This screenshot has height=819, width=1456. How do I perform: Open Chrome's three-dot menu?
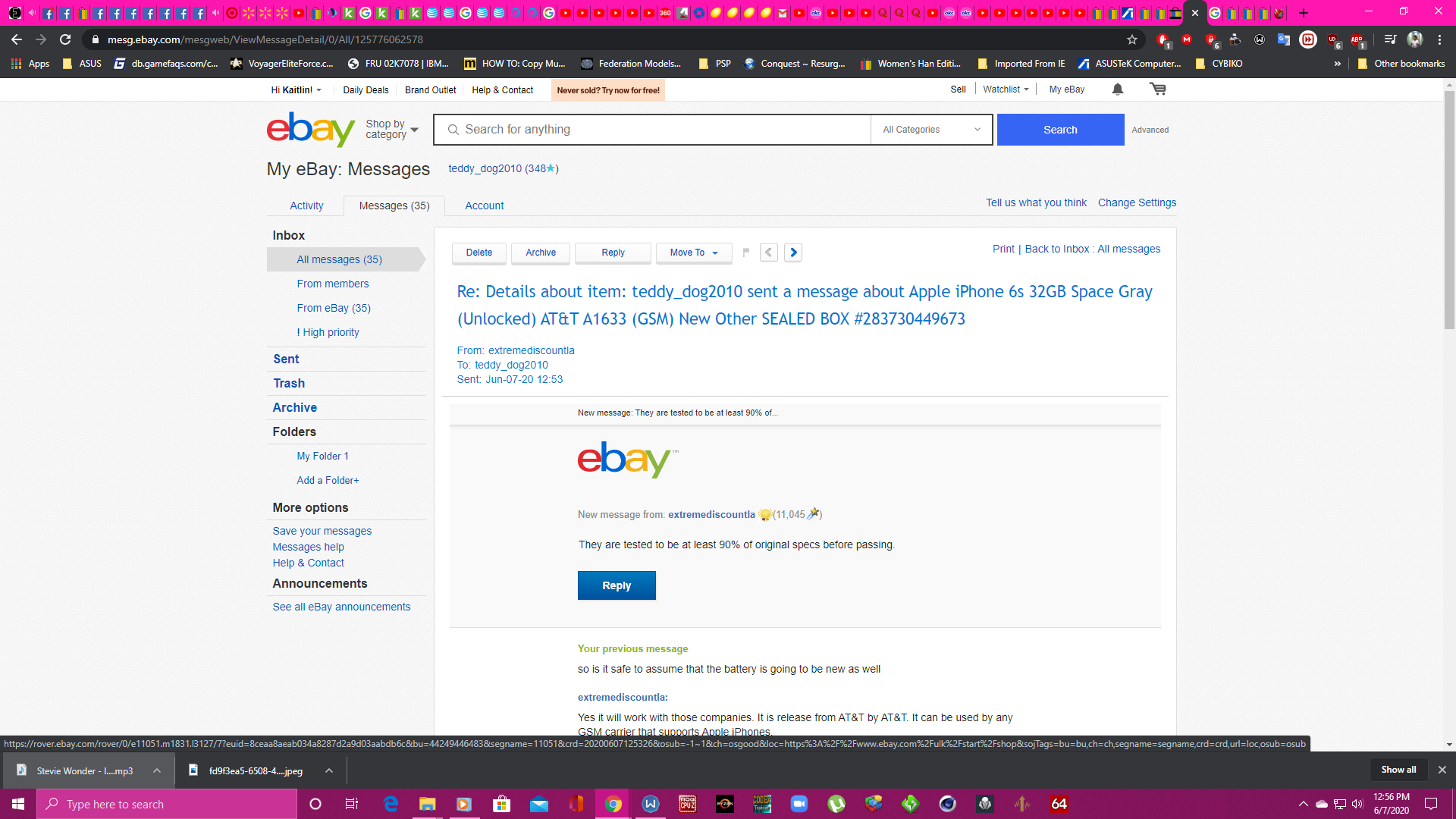point(1440,39)
